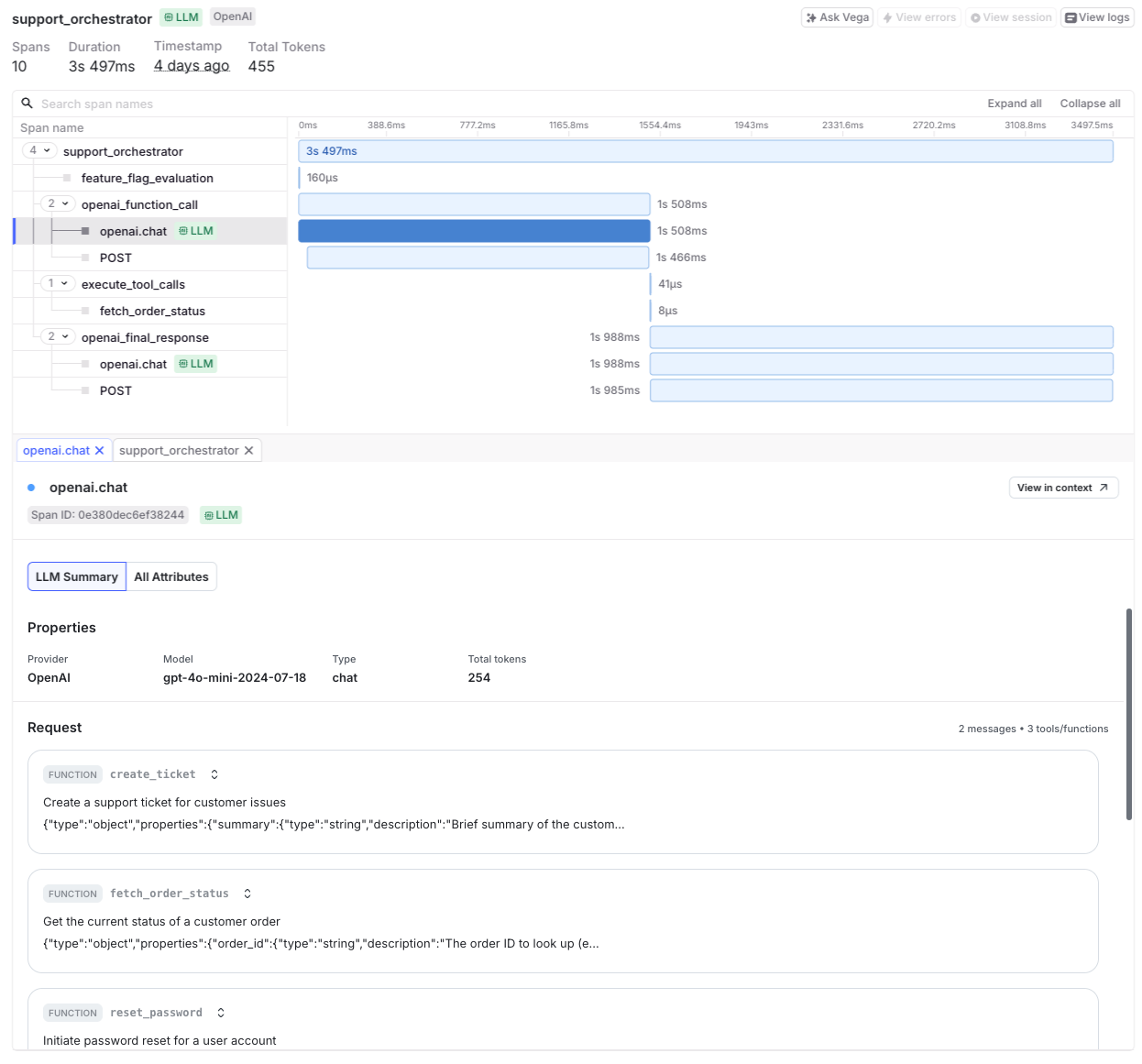Click the LLM badge under openai_final_response's chat span
Image resolution: width=1142 pixels, height=1064 pixels.
[195, 364]
